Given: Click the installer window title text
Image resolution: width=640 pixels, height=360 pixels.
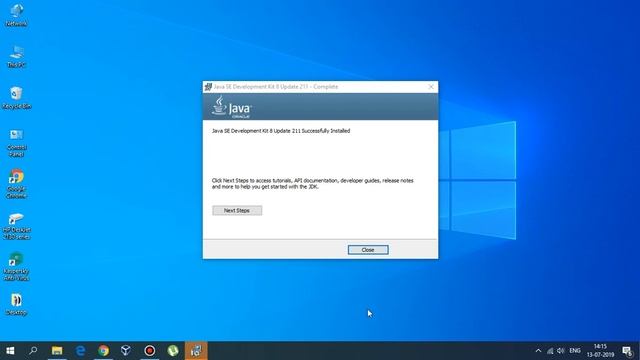Looking at the screenshot, I should [x=276, y=87].
